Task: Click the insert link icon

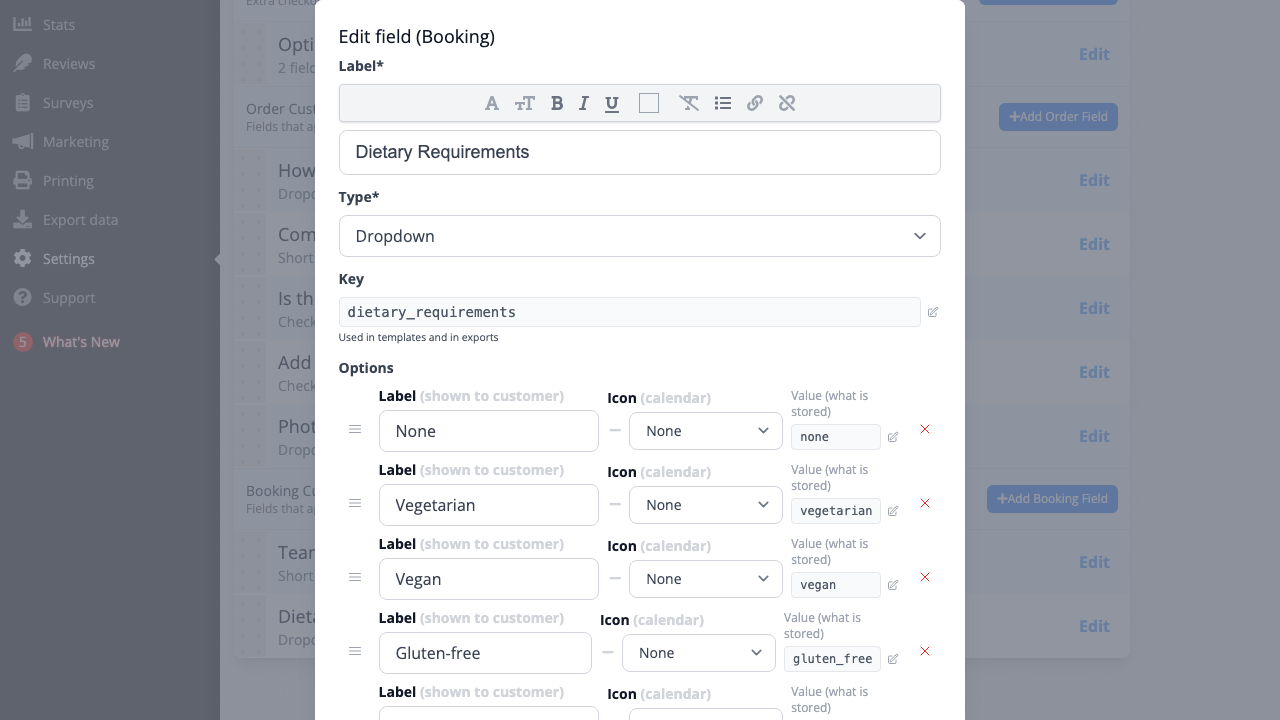Action: click(755, 103)
